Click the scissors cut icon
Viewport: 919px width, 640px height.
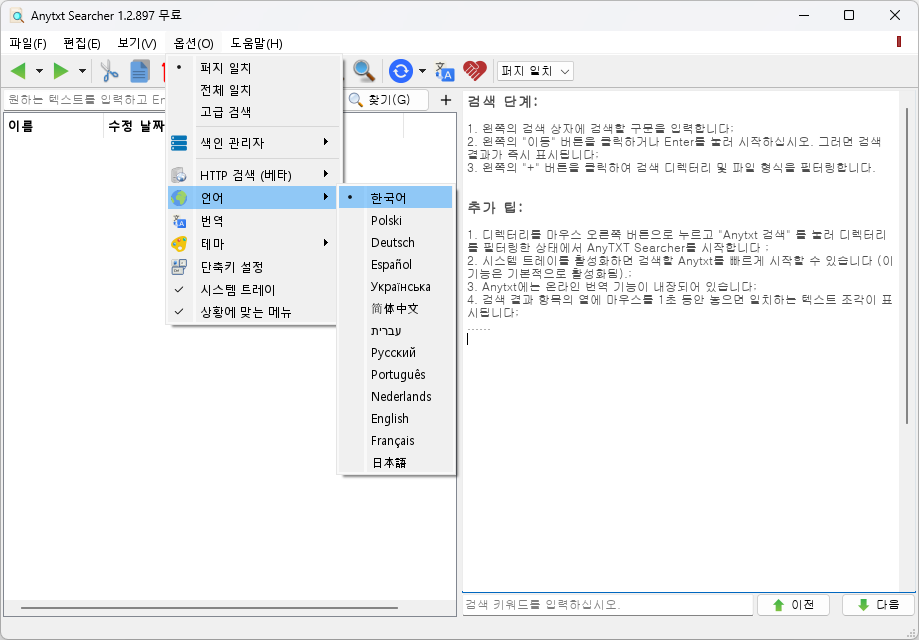(x=109, y=71)
